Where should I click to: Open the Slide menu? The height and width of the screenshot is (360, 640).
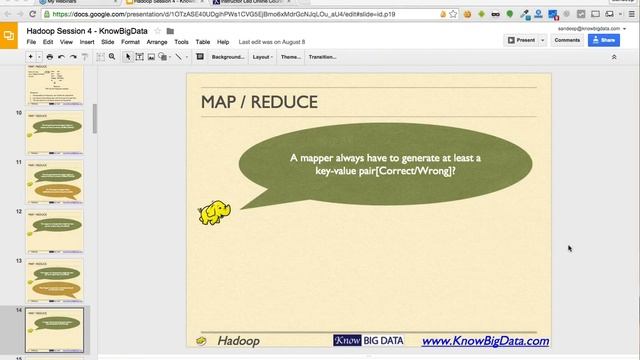click(108, 42)
